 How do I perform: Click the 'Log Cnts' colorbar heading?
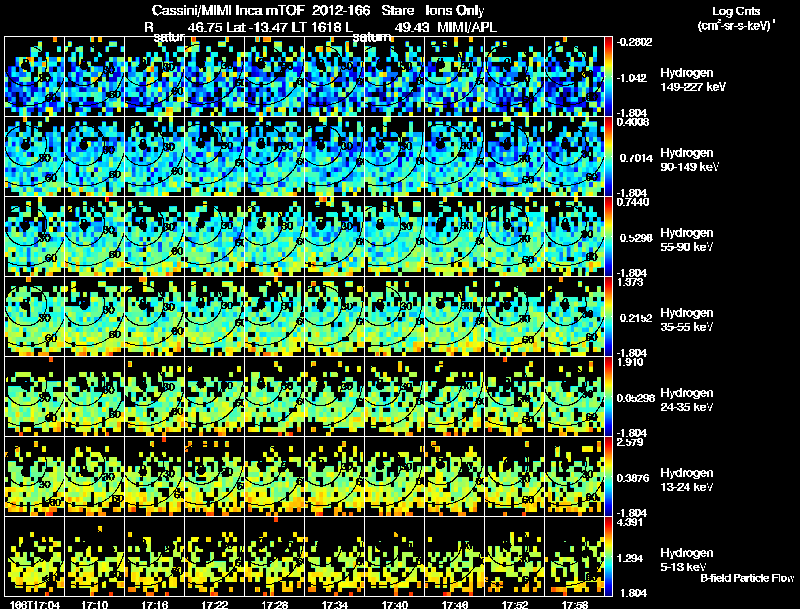coord(736,11)
